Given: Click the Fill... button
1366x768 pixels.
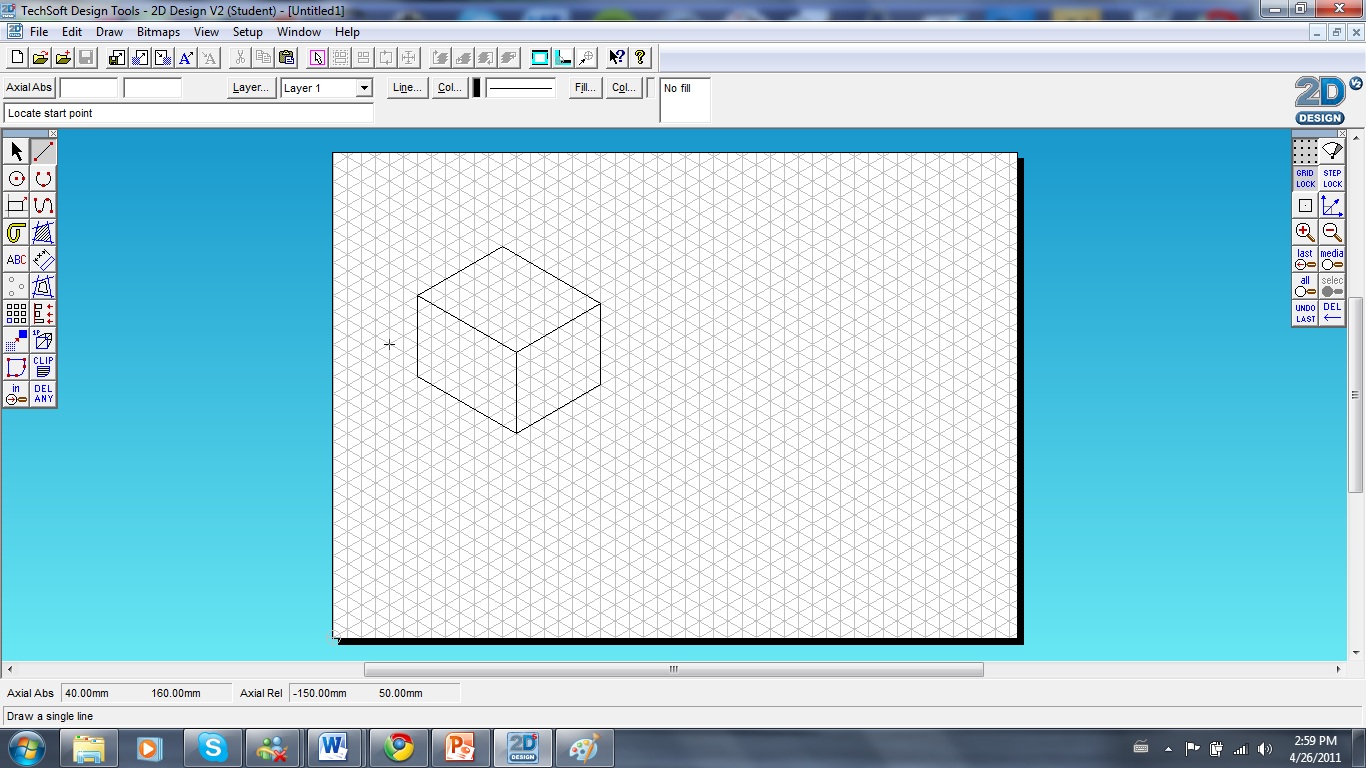Looking at the screenshot, I should pos(584,88).
